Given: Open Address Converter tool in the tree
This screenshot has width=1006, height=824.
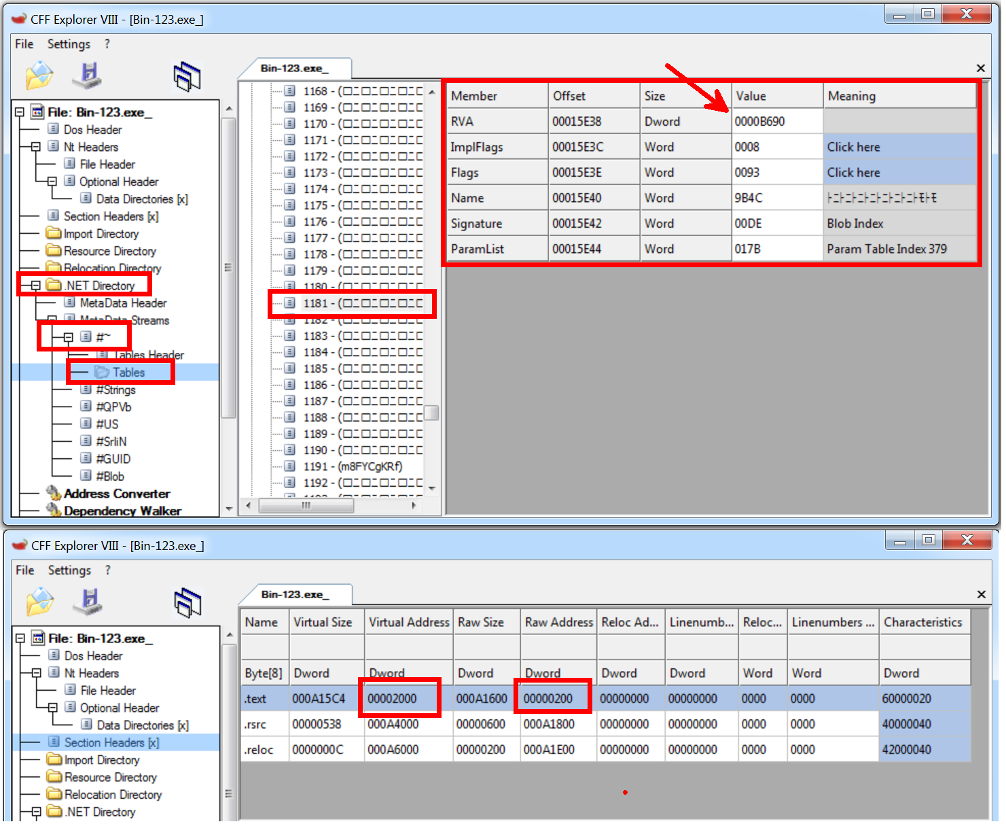Looking at the screenshot, I should coord(116,494).
